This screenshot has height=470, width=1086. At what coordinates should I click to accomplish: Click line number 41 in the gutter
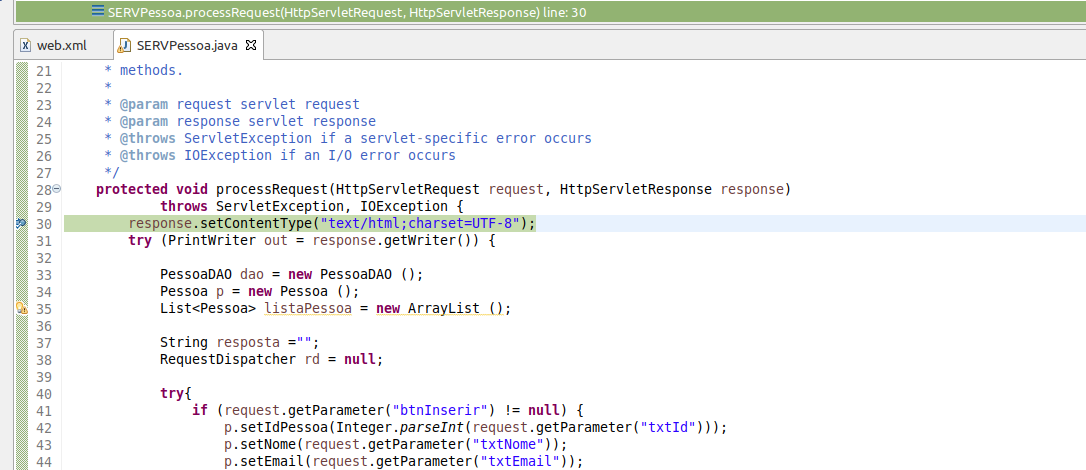tap(44, 410)
